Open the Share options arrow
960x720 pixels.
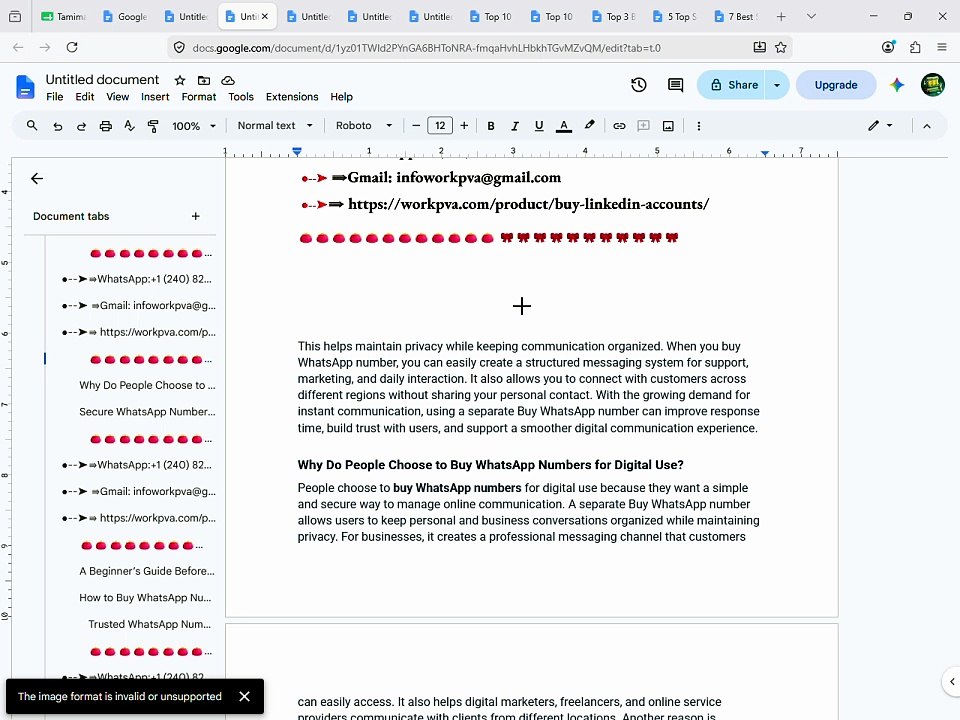pyautogui.click(x=777, y=85)
